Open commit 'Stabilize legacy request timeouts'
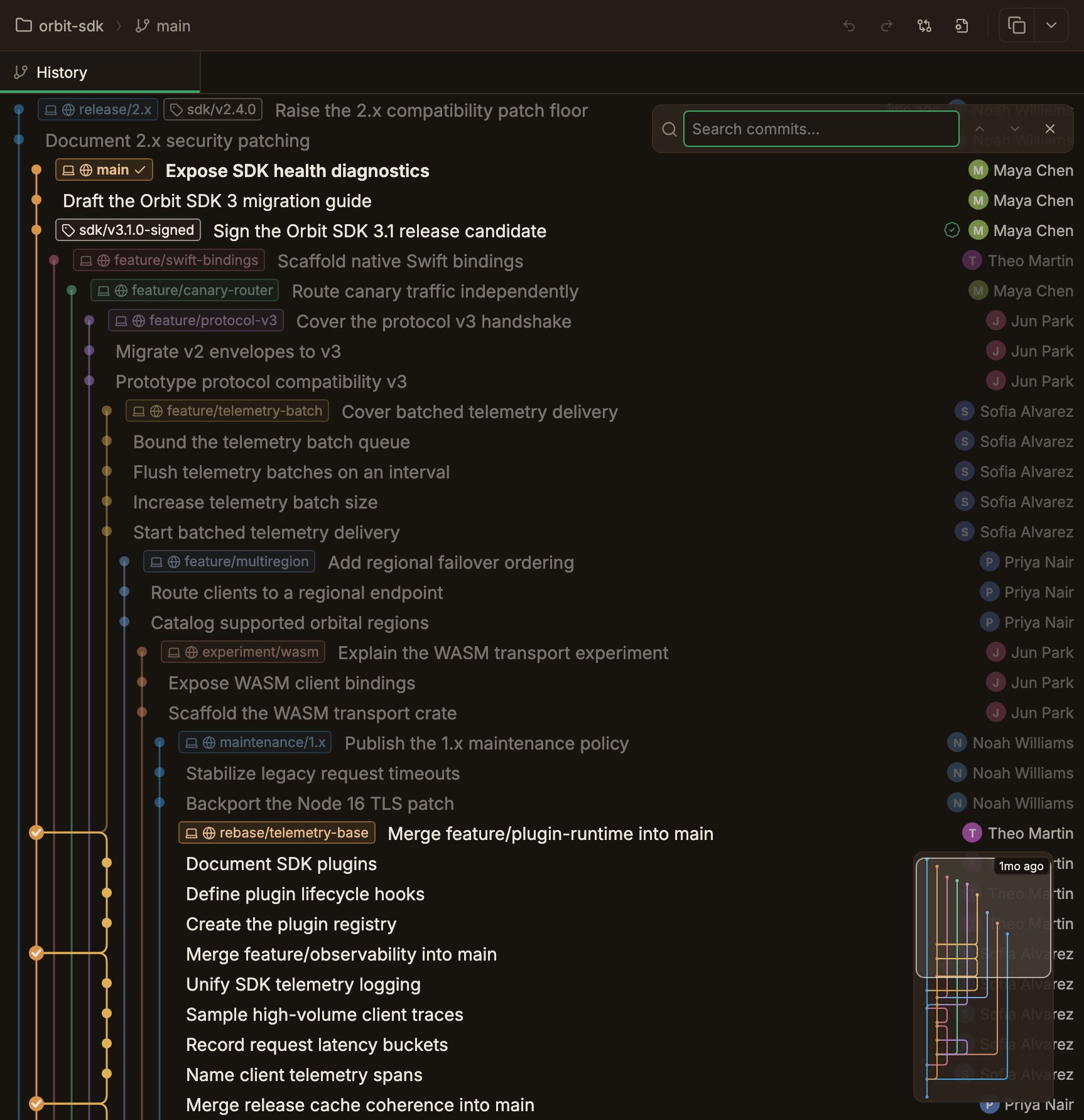The height and width of the screenshot is (1120, 1084). [323, 773]
